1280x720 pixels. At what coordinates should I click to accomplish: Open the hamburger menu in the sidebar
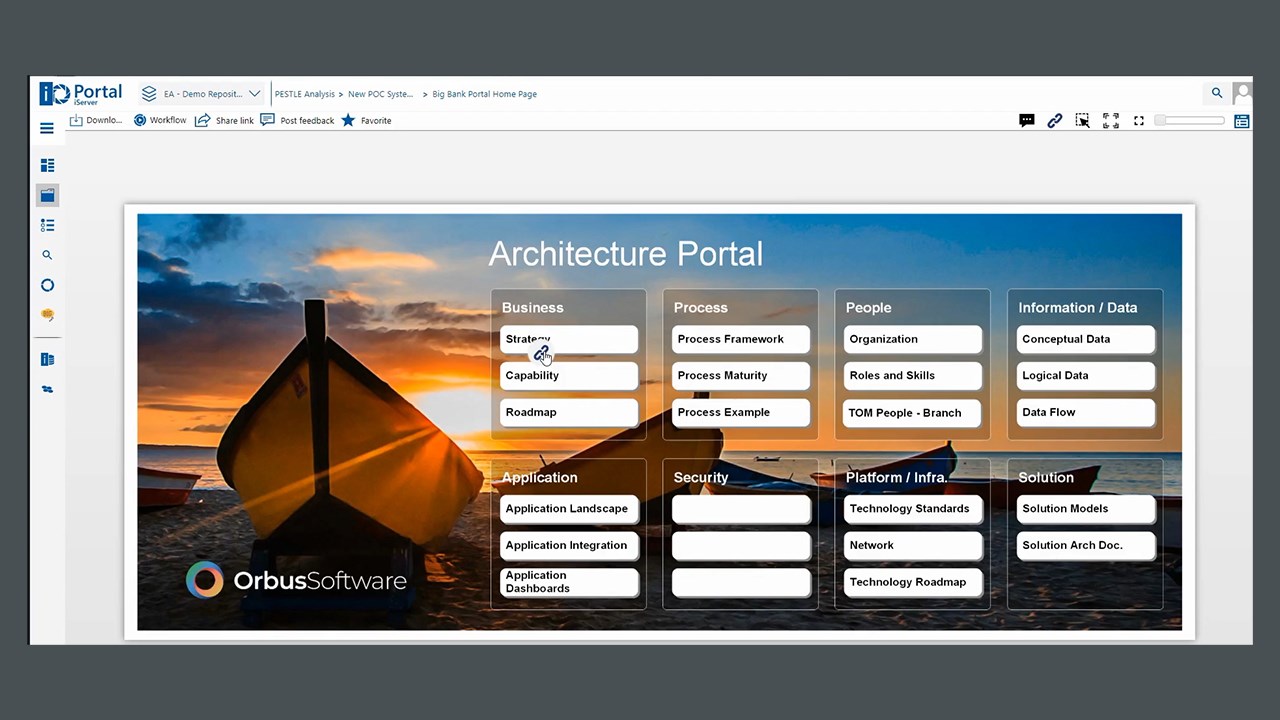(47, 128)
